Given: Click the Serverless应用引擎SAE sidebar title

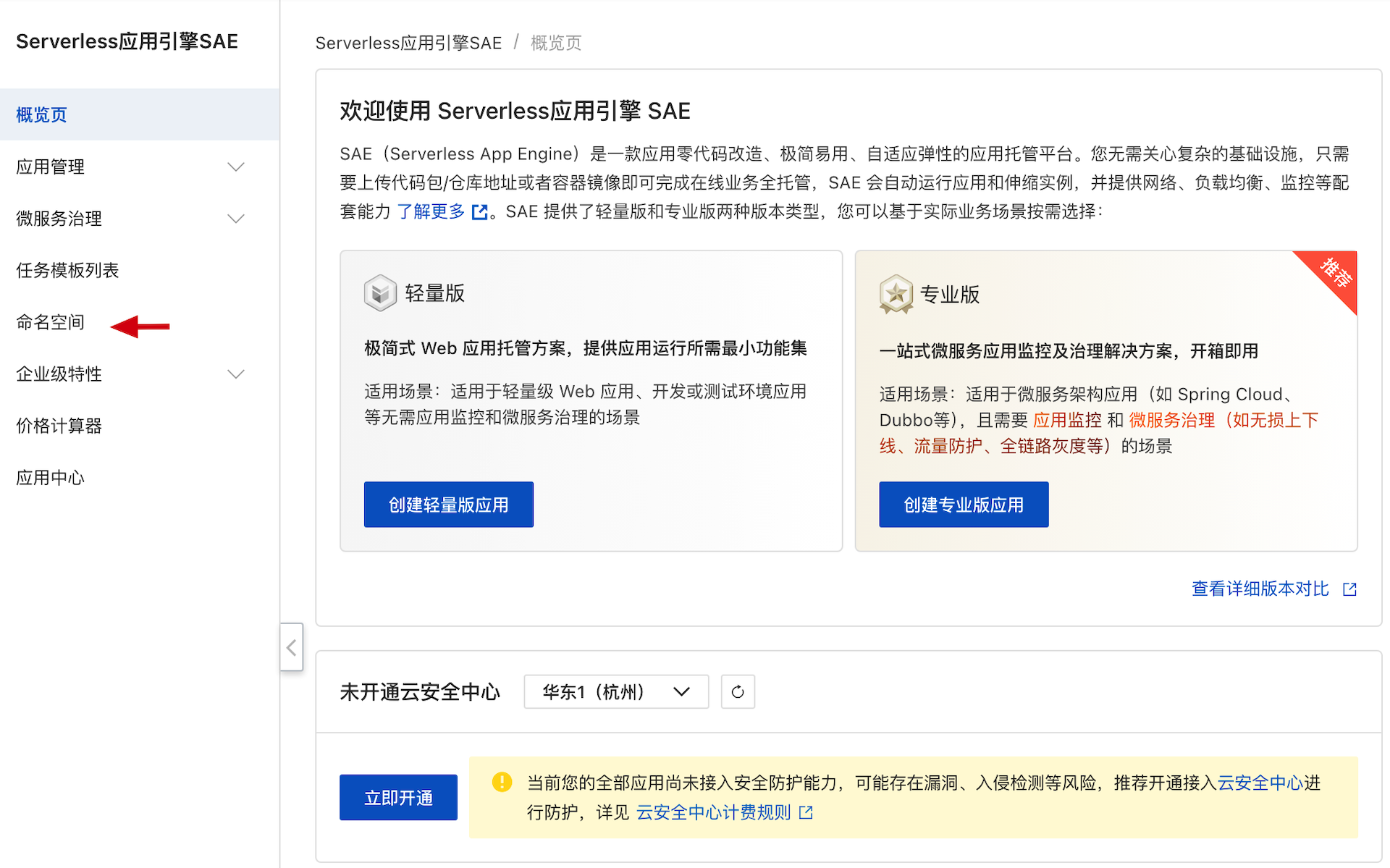Looking at the screenshot, I should [x=127, y=41].
